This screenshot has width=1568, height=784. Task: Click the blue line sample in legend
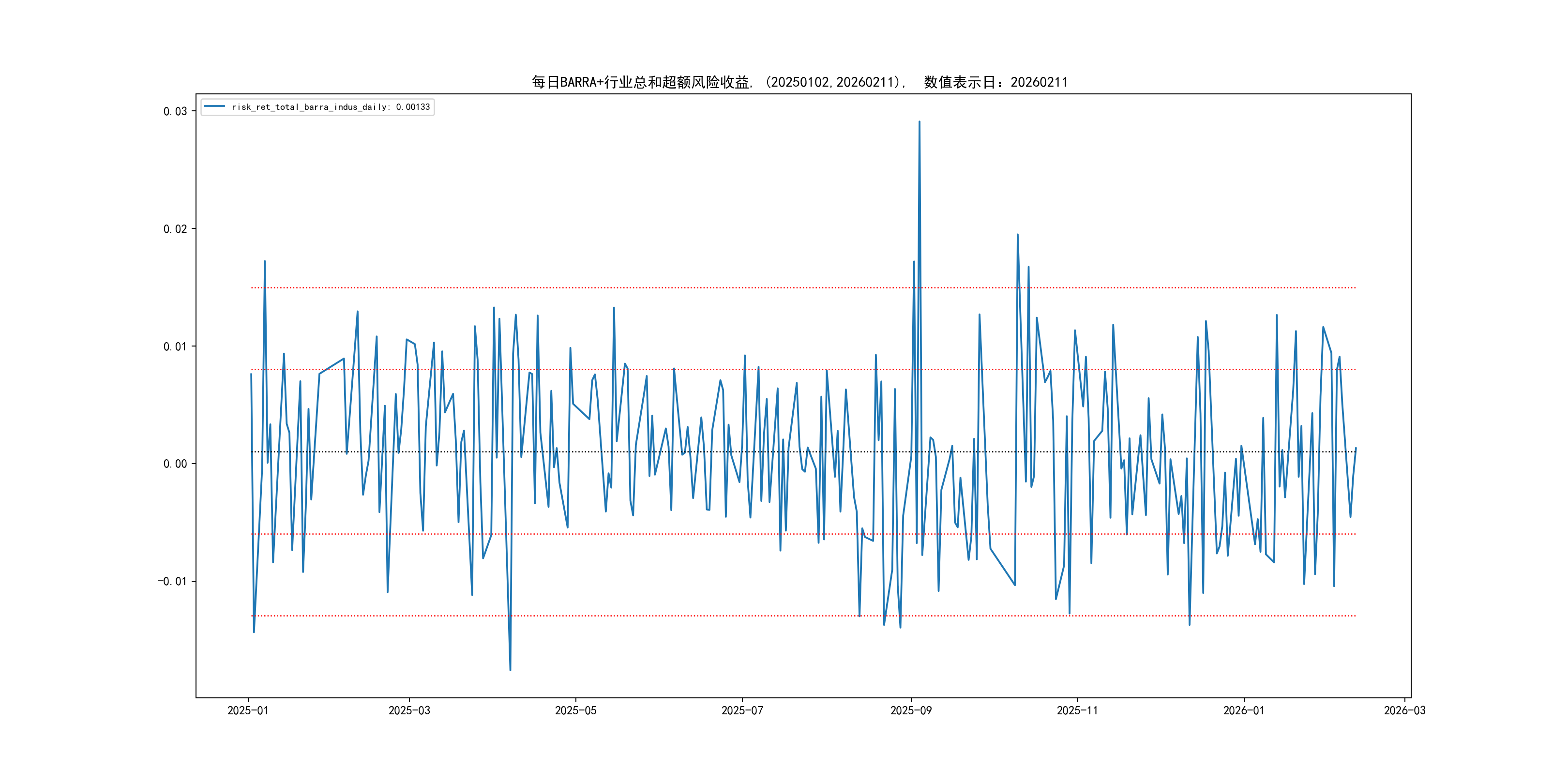(x=214, y=106)
